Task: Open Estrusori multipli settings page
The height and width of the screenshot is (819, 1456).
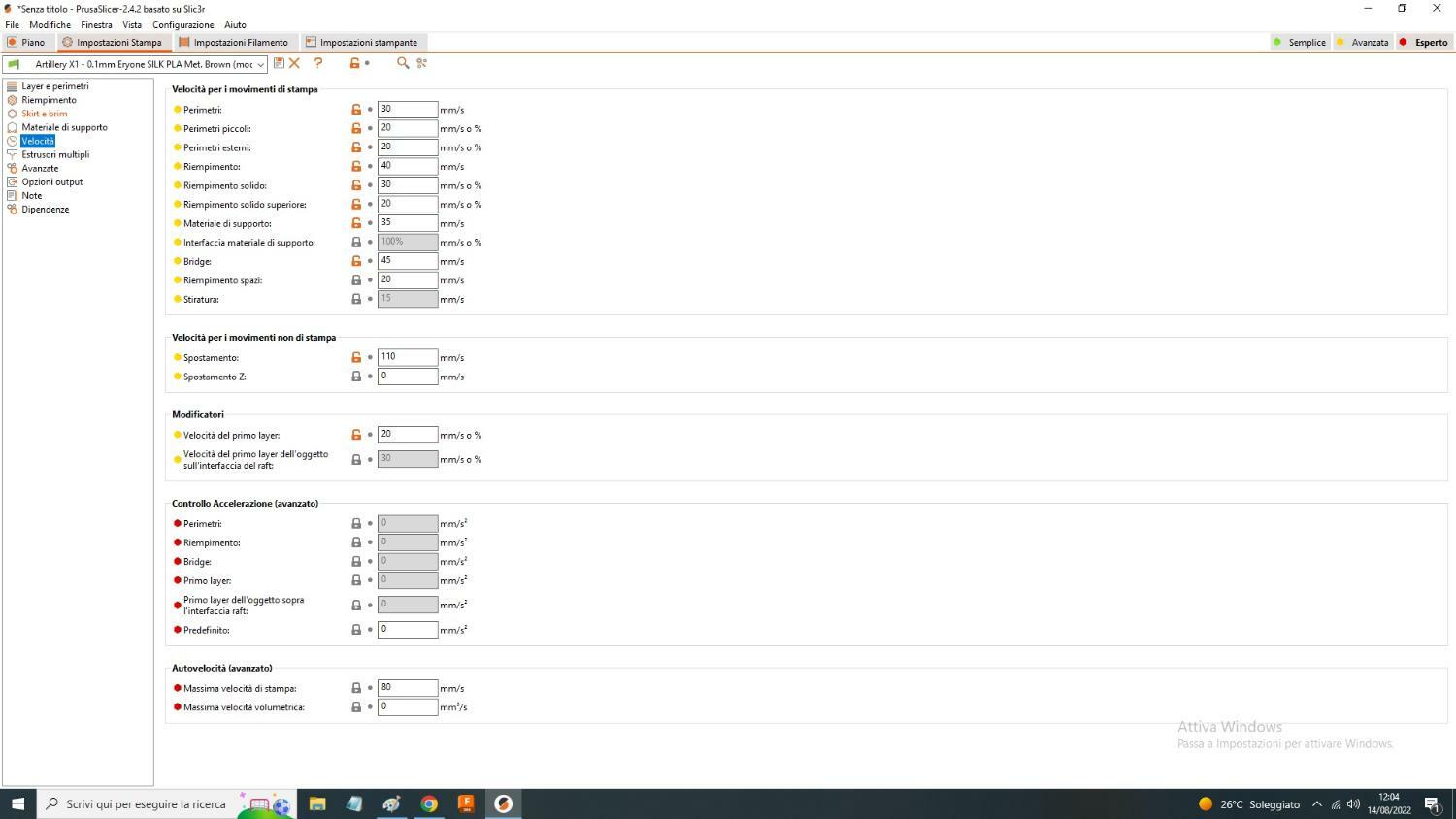Action: [x=55, y=154]
